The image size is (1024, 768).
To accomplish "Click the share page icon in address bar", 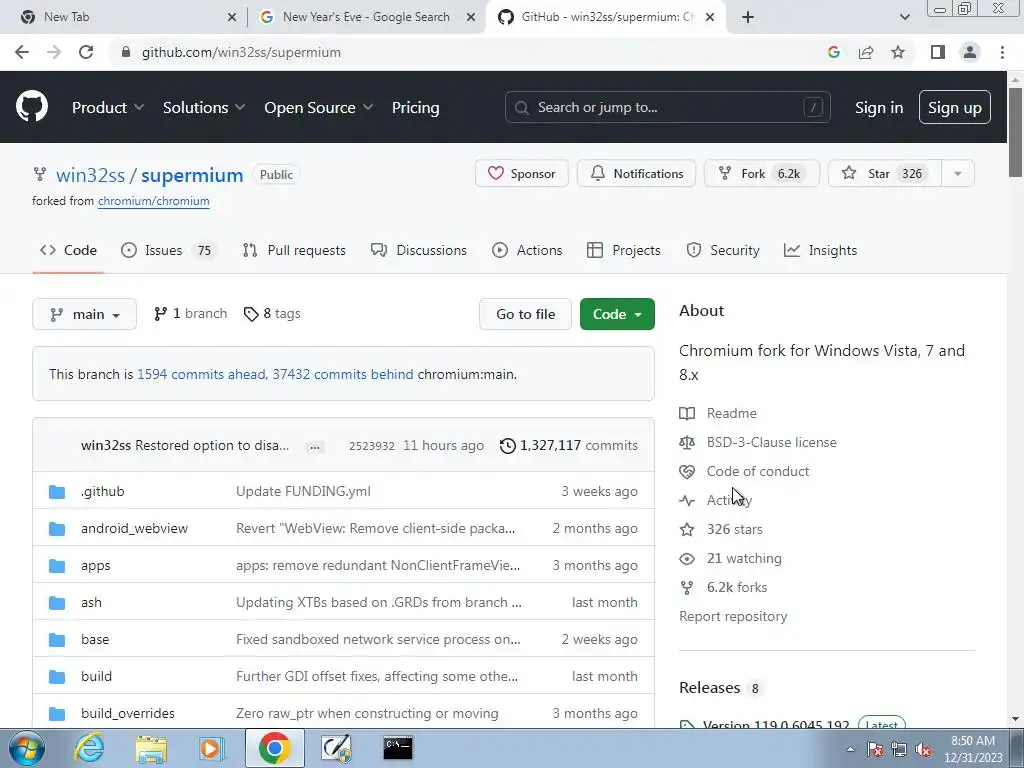I will 866,52.
